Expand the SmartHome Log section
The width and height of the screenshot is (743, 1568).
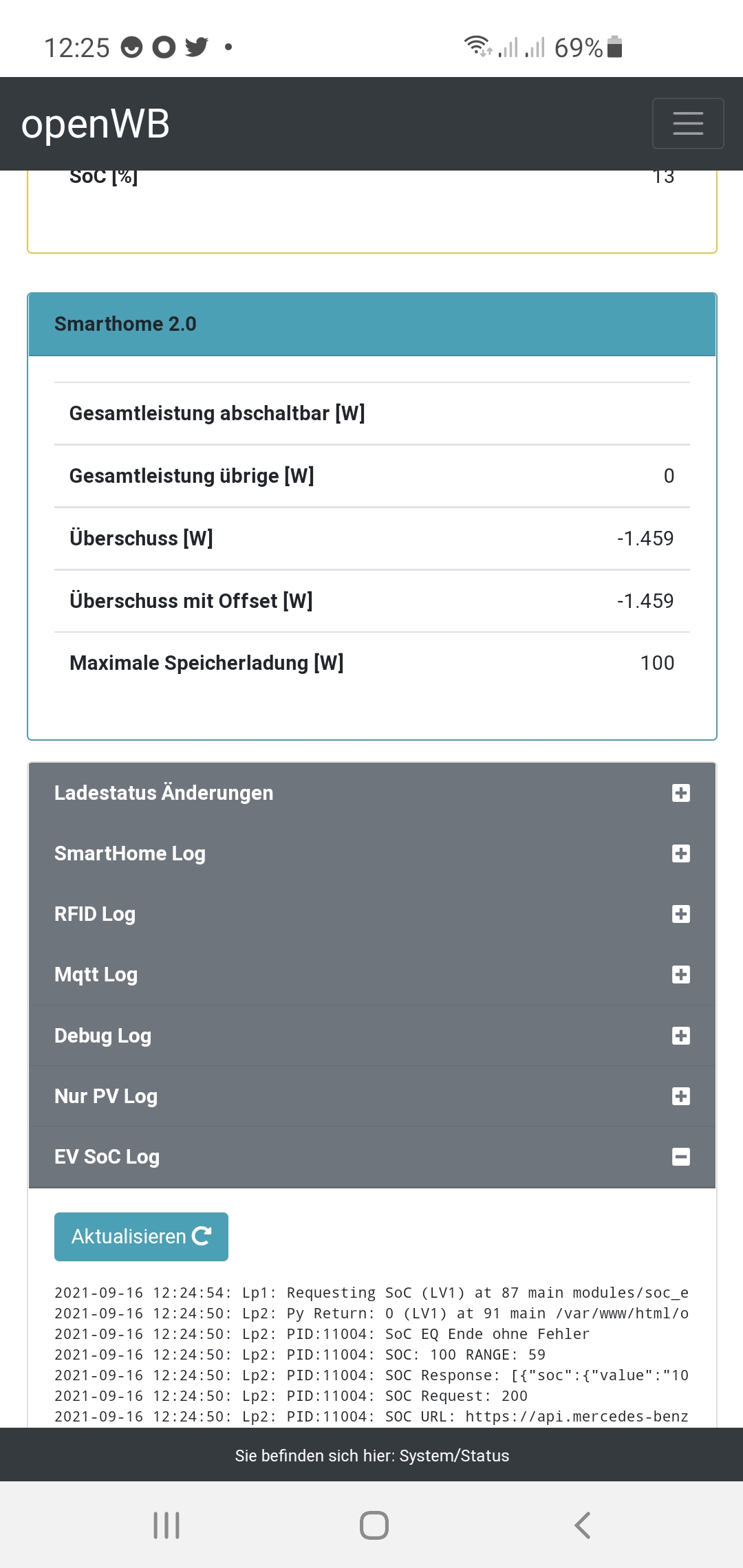click(x=130, y=853)
